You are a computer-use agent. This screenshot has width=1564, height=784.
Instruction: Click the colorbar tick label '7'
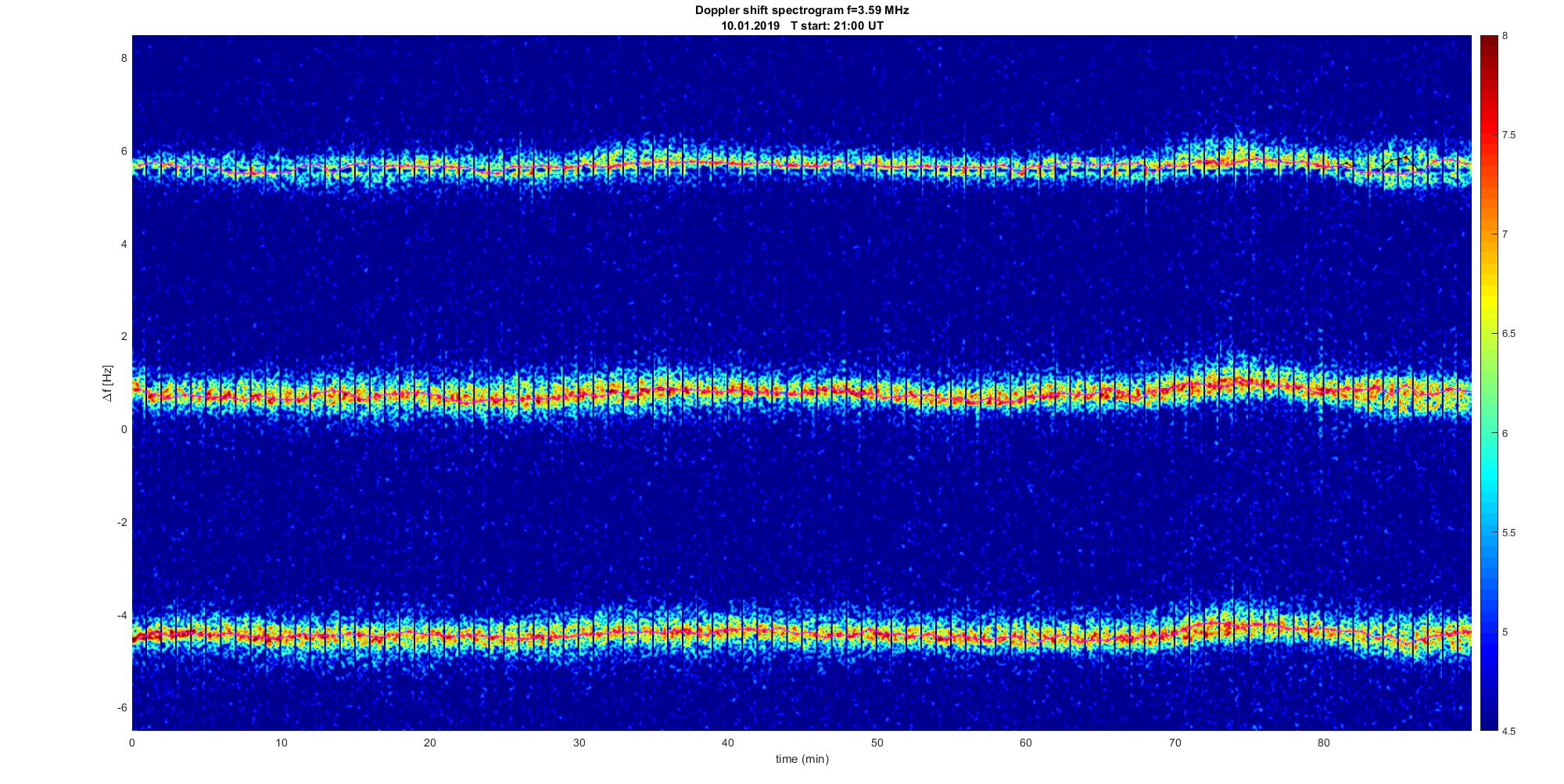1505,234
